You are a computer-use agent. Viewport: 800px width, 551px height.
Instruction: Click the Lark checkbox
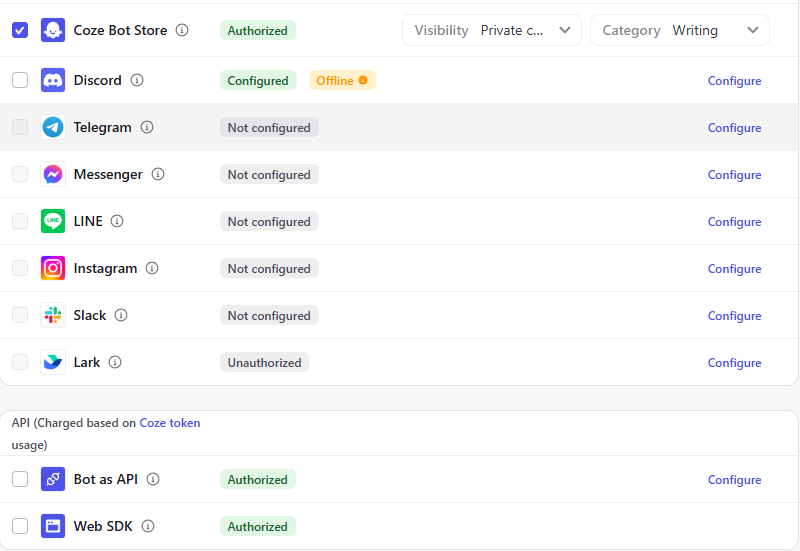pos(20,362)
